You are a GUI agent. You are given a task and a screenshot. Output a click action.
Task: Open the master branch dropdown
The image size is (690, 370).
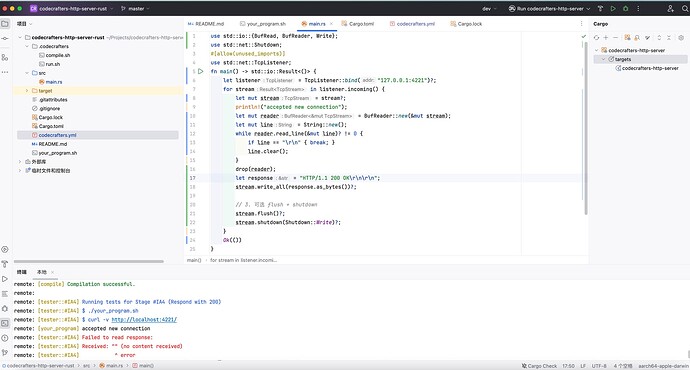pos(135,8)
